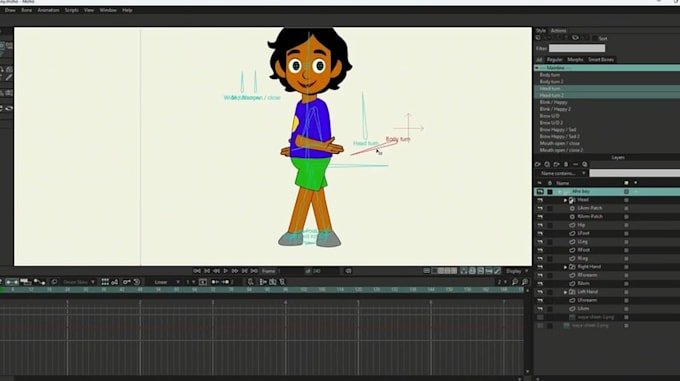Screen dimensions: 680x381
Task: Click the color tag square of Head layer
Action: click(x=626, y=200)
